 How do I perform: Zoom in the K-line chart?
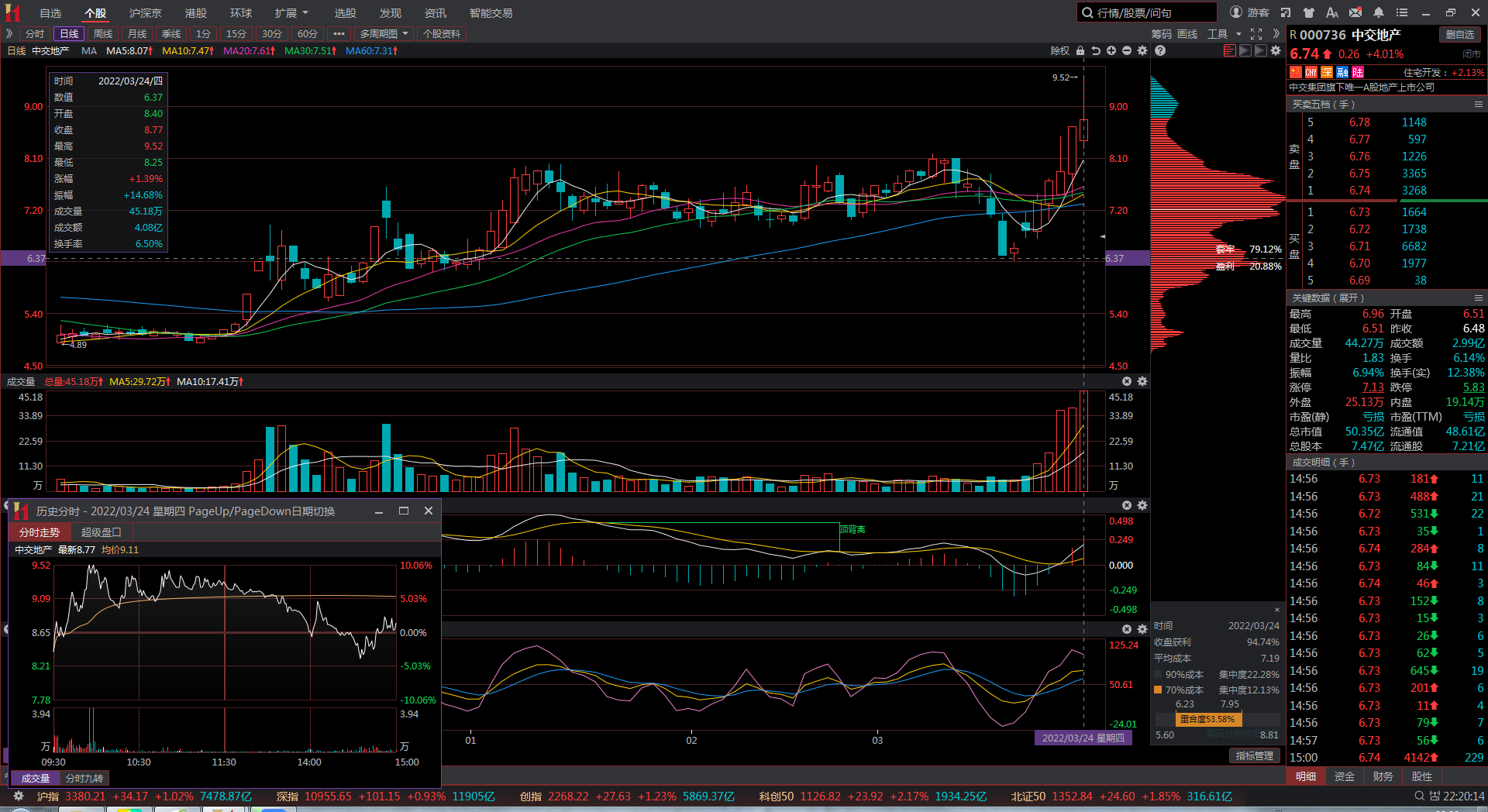tap(1111, 50)
